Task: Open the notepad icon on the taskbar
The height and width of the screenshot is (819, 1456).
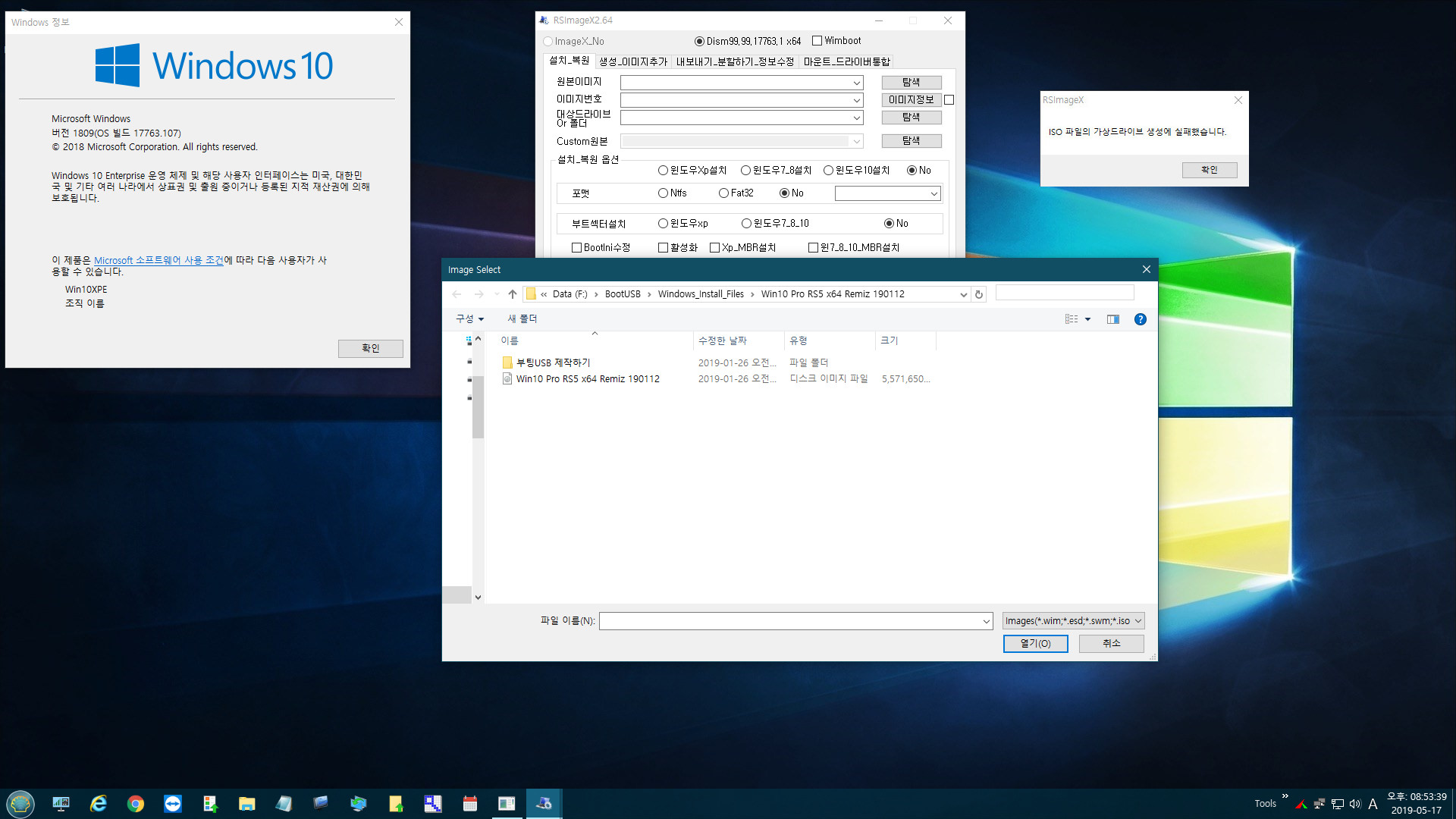Action: coord(284,804)
